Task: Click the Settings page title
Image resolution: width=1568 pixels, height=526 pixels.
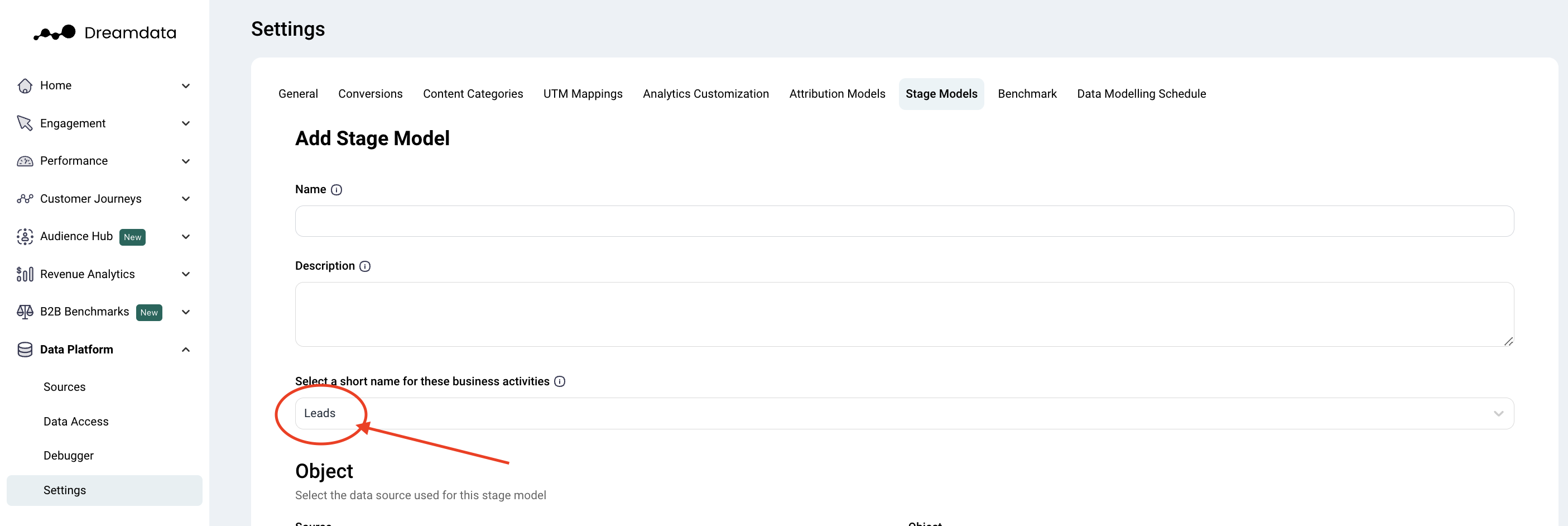Action: [x=288, y=29]
